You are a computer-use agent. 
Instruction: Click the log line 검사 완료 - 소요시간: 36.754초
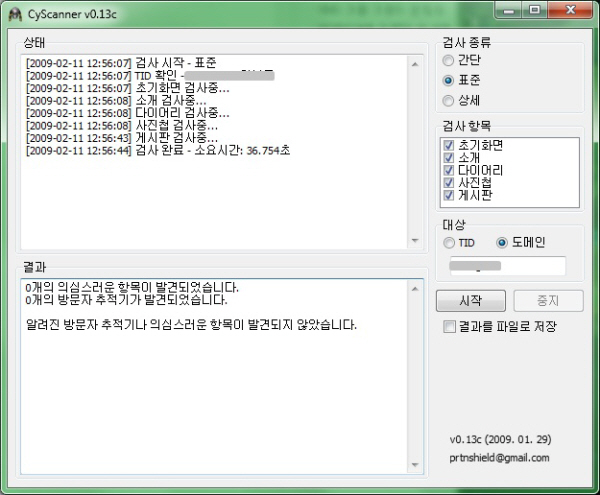click(158, 151)
